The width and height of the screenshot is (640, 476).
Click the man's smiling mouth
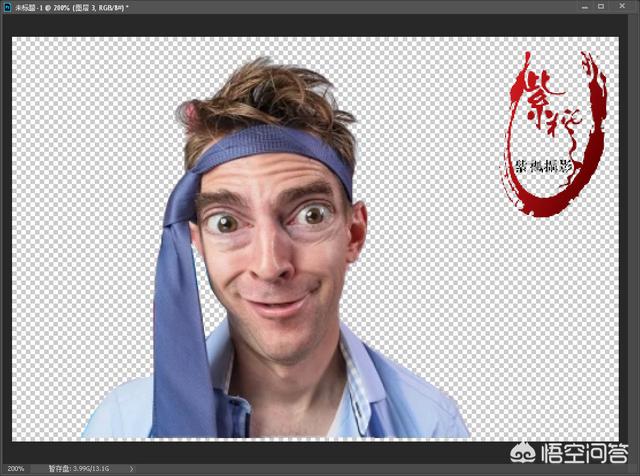[x=280, y=299]
